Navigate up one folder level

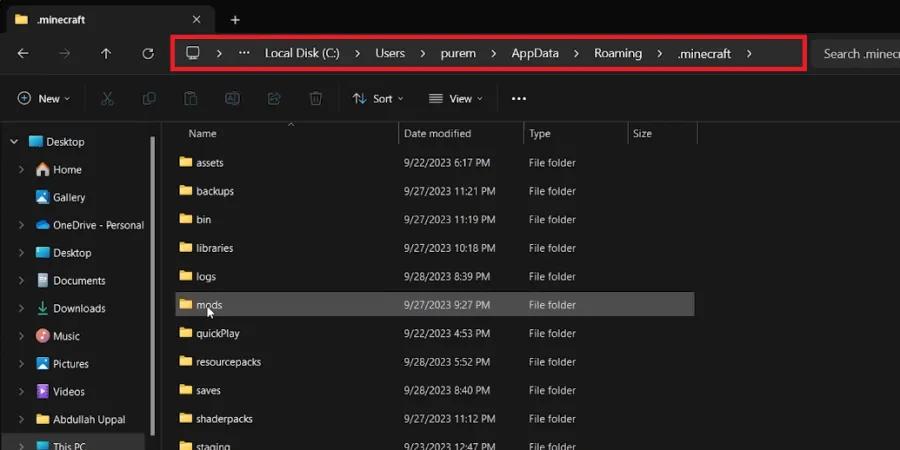(106, 53)
